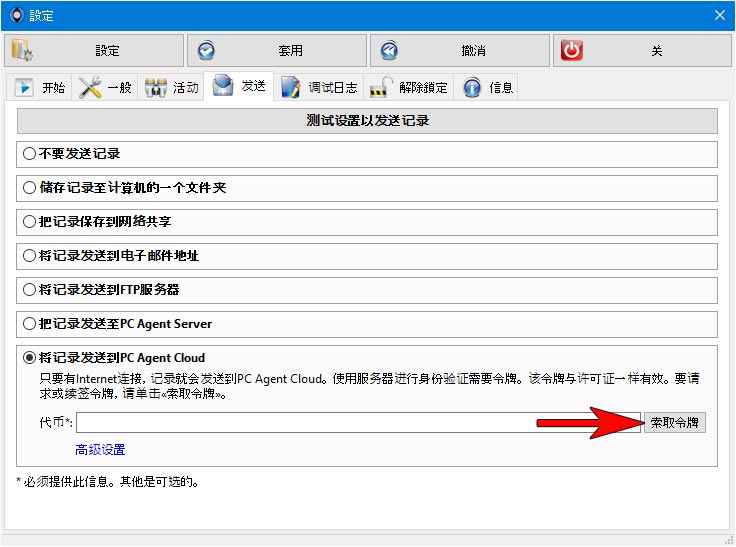Apply settings with the 套用 button
Screen dimensions: 736x547
[277, 51]
